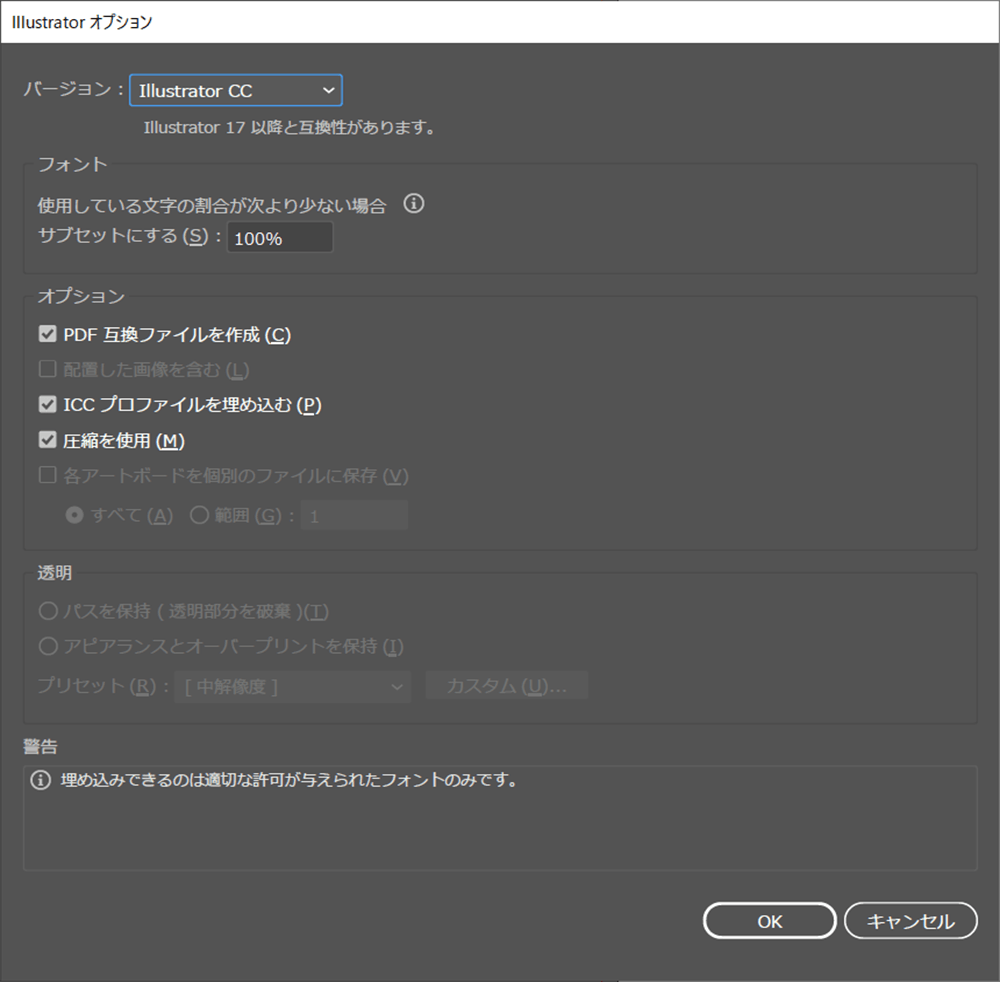Click the カスタム button
This screenshot has height=982, width=1000.
[x=506, y=685]
